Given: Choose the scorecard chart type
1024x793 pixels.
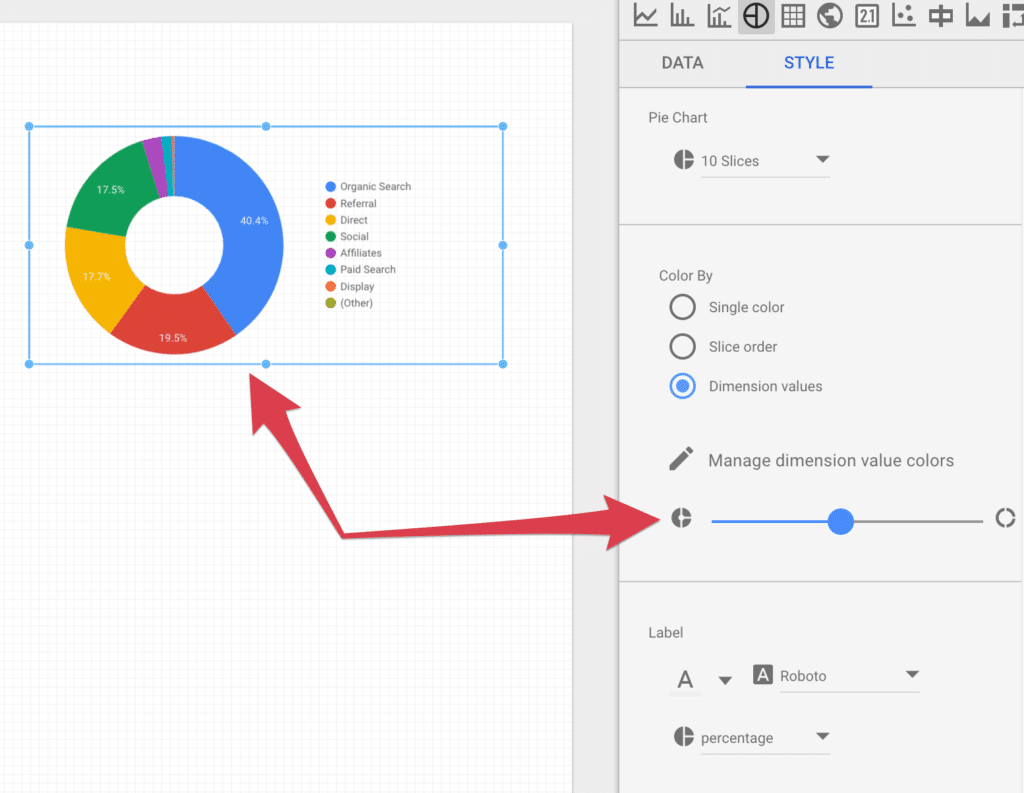Looking at the screenshot, I should click(866, 16).
